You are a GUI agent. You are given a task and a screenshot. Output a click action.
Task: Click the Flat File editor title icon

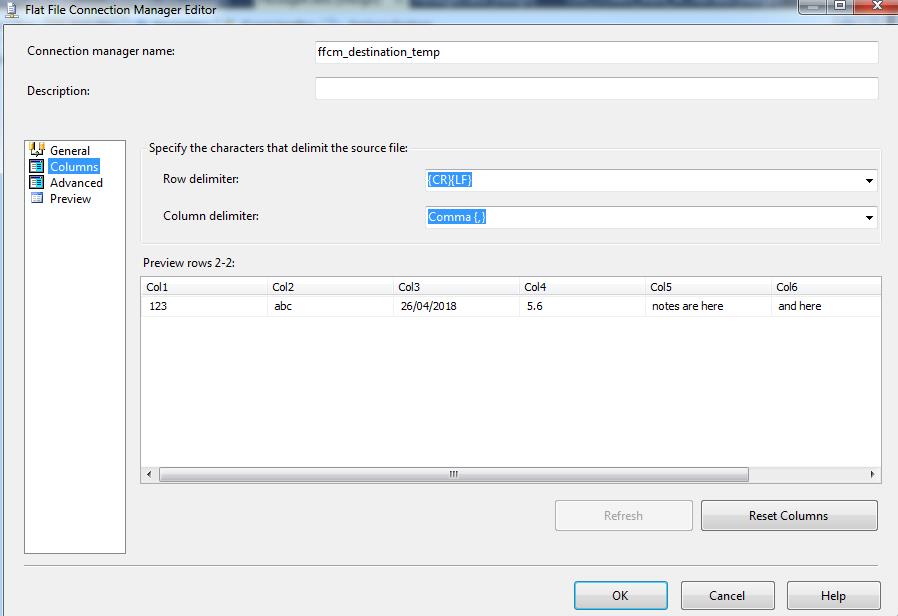click(x=11, y=10)
